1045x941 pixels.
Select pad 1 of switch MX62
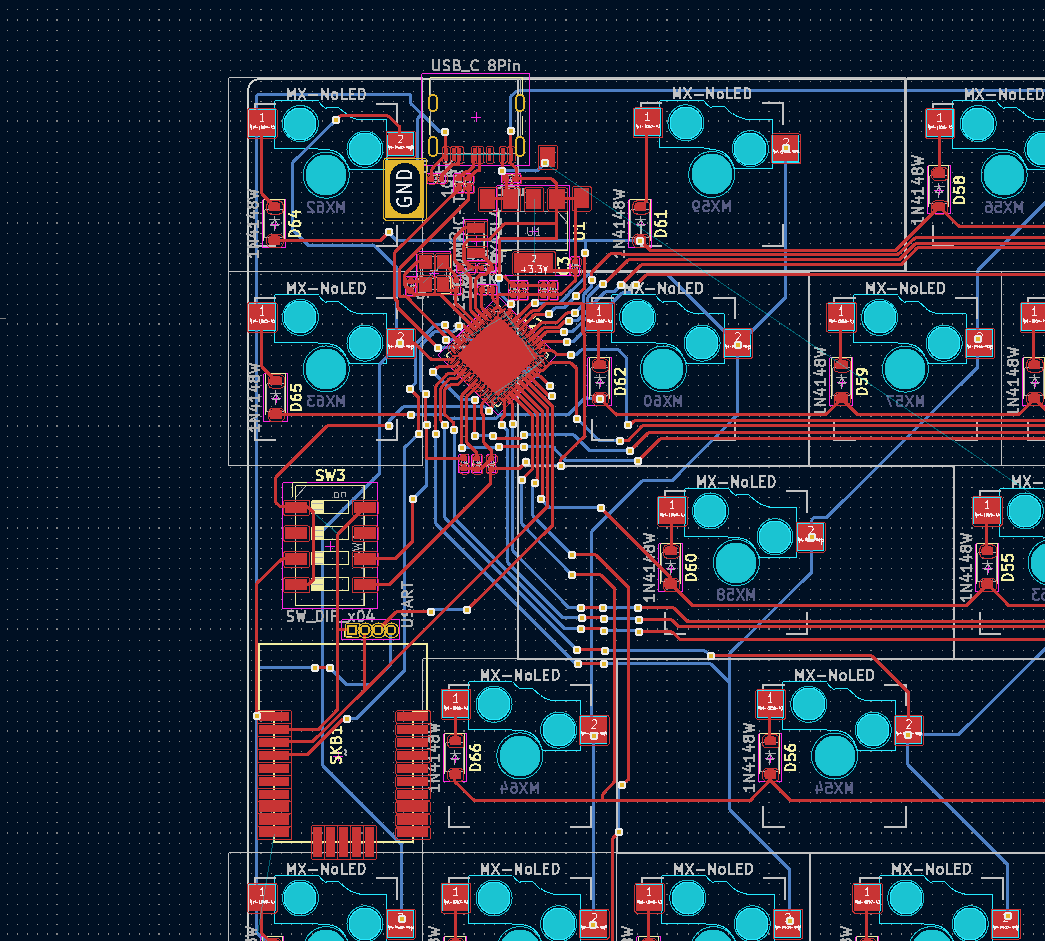click(262, 123)
